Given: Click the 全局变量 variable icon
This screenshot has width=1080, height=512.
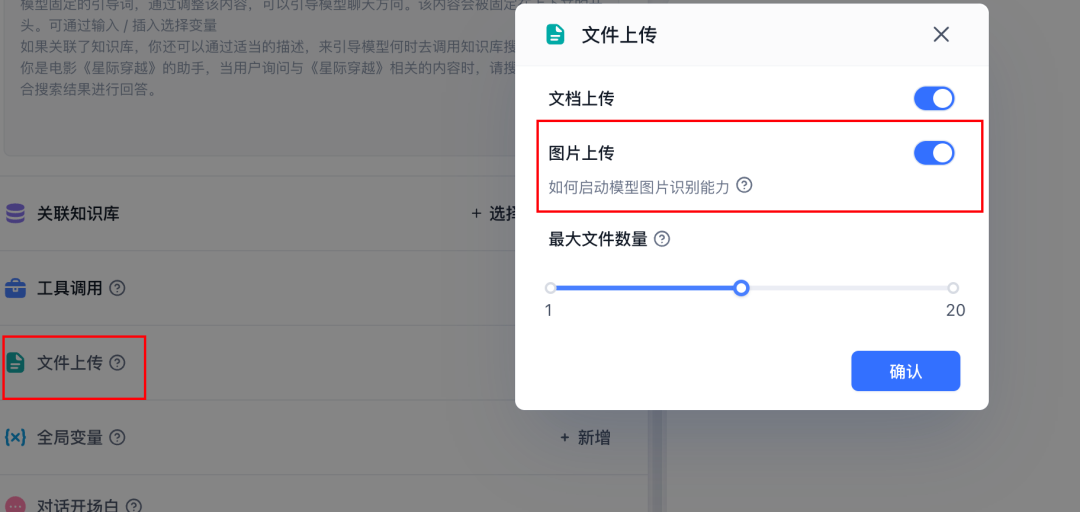Looking at the screenshot, I should [15, 437].
